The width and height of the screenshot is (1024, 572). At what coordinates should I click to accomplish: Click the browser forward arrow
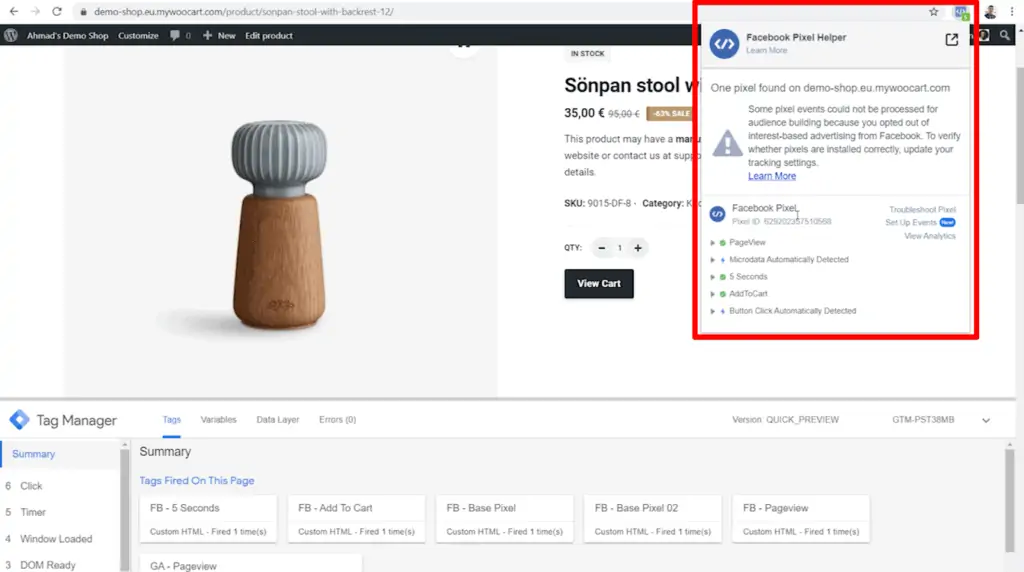pos(35,11)
